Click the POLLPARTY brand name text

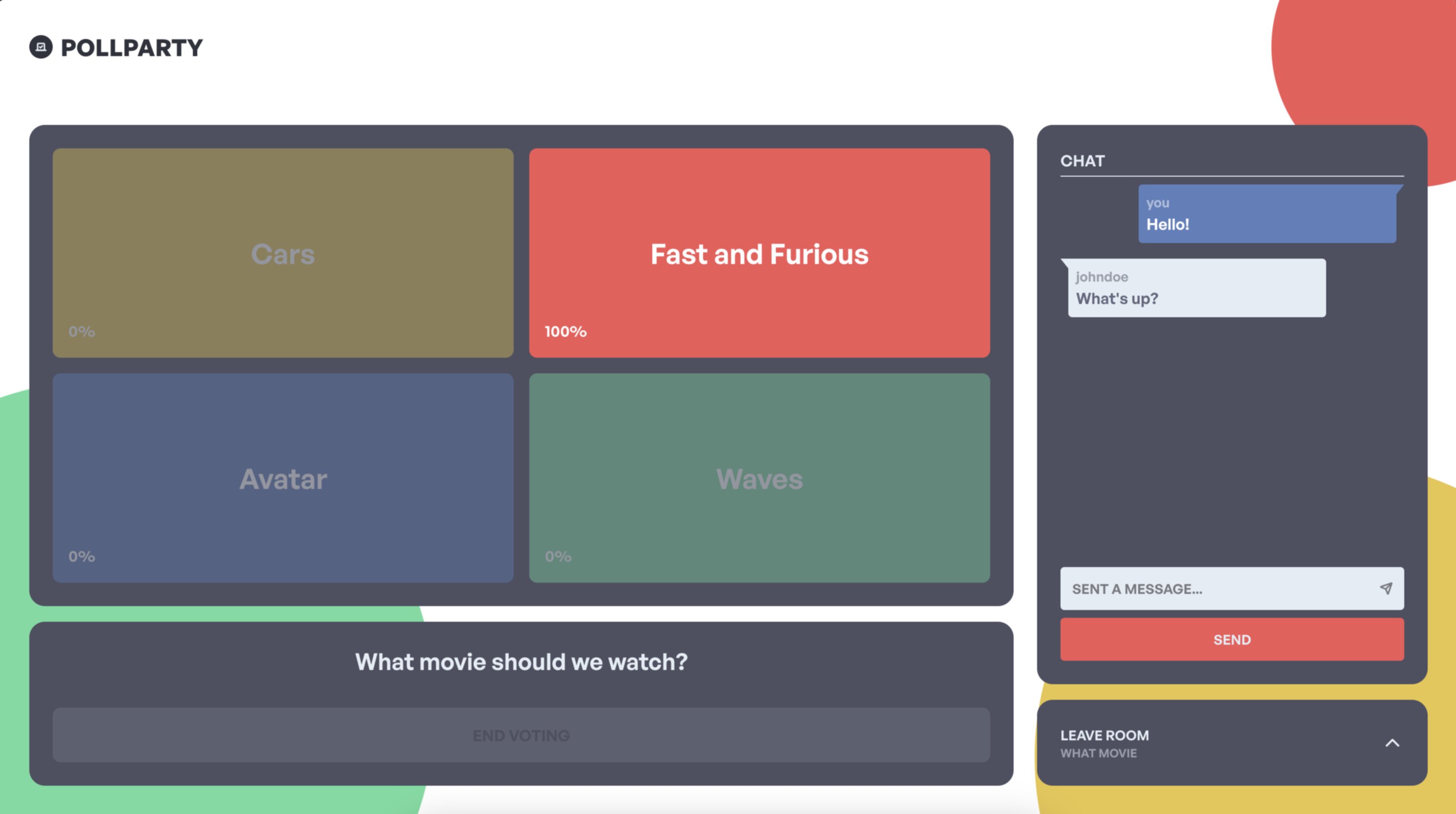pos(132,48)
